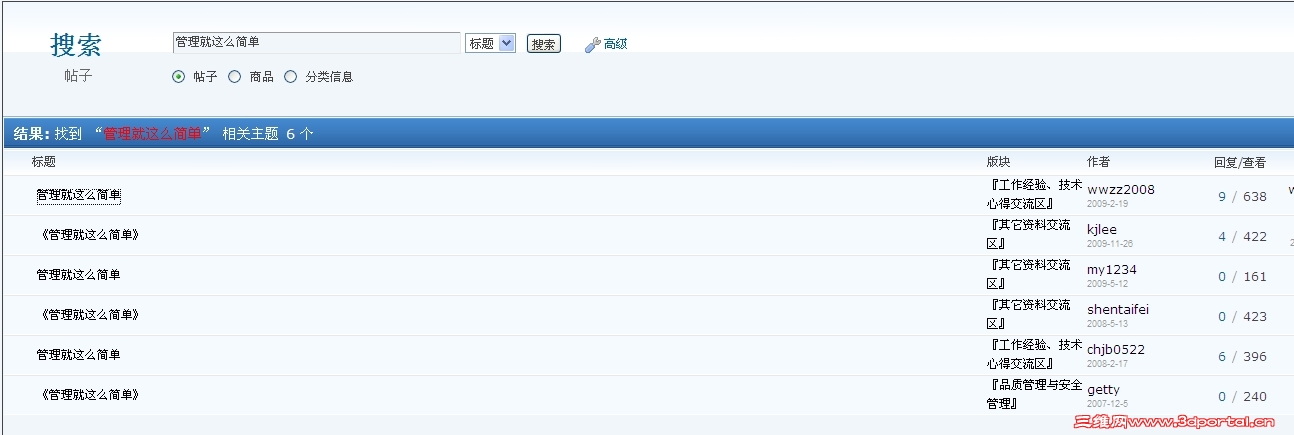Click the reply count 4 in kjlee's row
Screen dimensions: 1294x435
pyautogui.click(x=1222, y=237)
